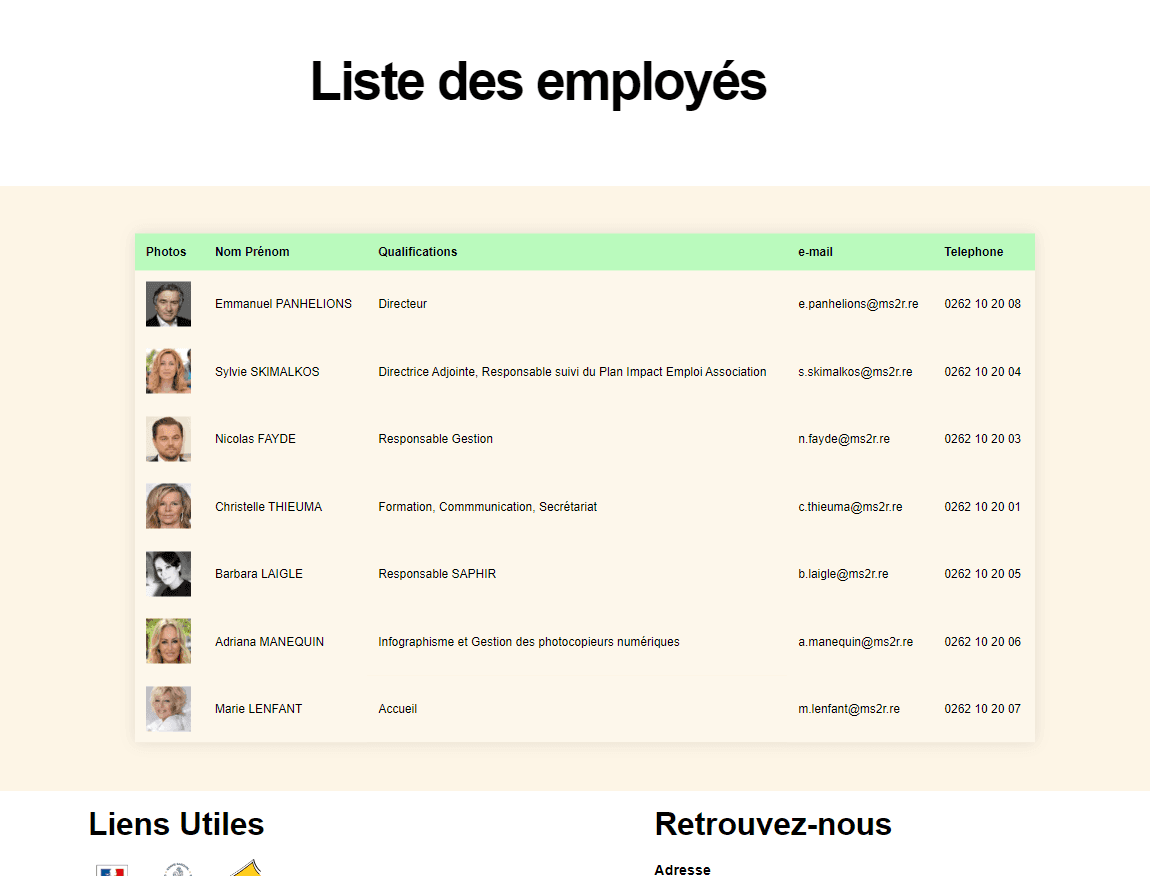The width and height of the screenshot is (1150, 876).
Task: Click Infographisme et Gestion des photocopieurs cell
Action: pyautogui.click(x=529, y=642)
